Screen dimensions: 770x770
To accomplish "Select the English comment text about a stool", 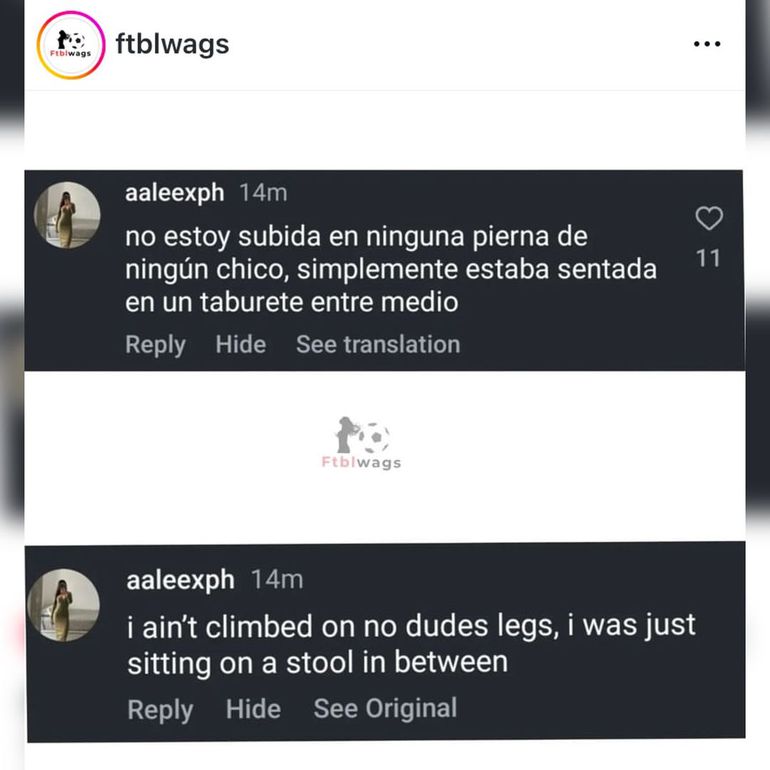I will point(410,644).
